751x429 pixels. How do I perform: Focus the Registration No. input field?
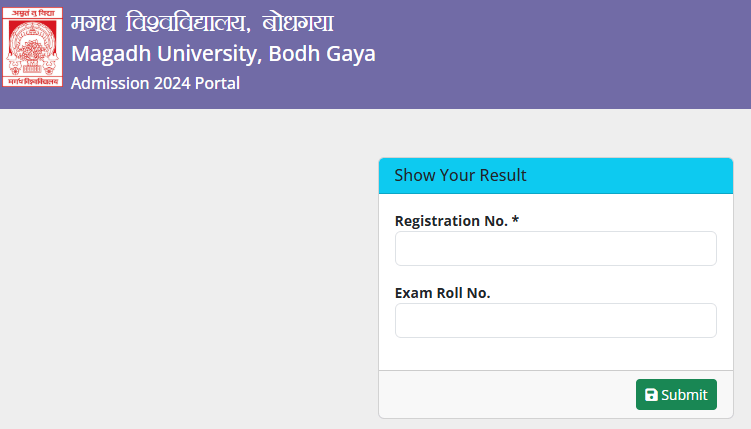click(556, 248)
